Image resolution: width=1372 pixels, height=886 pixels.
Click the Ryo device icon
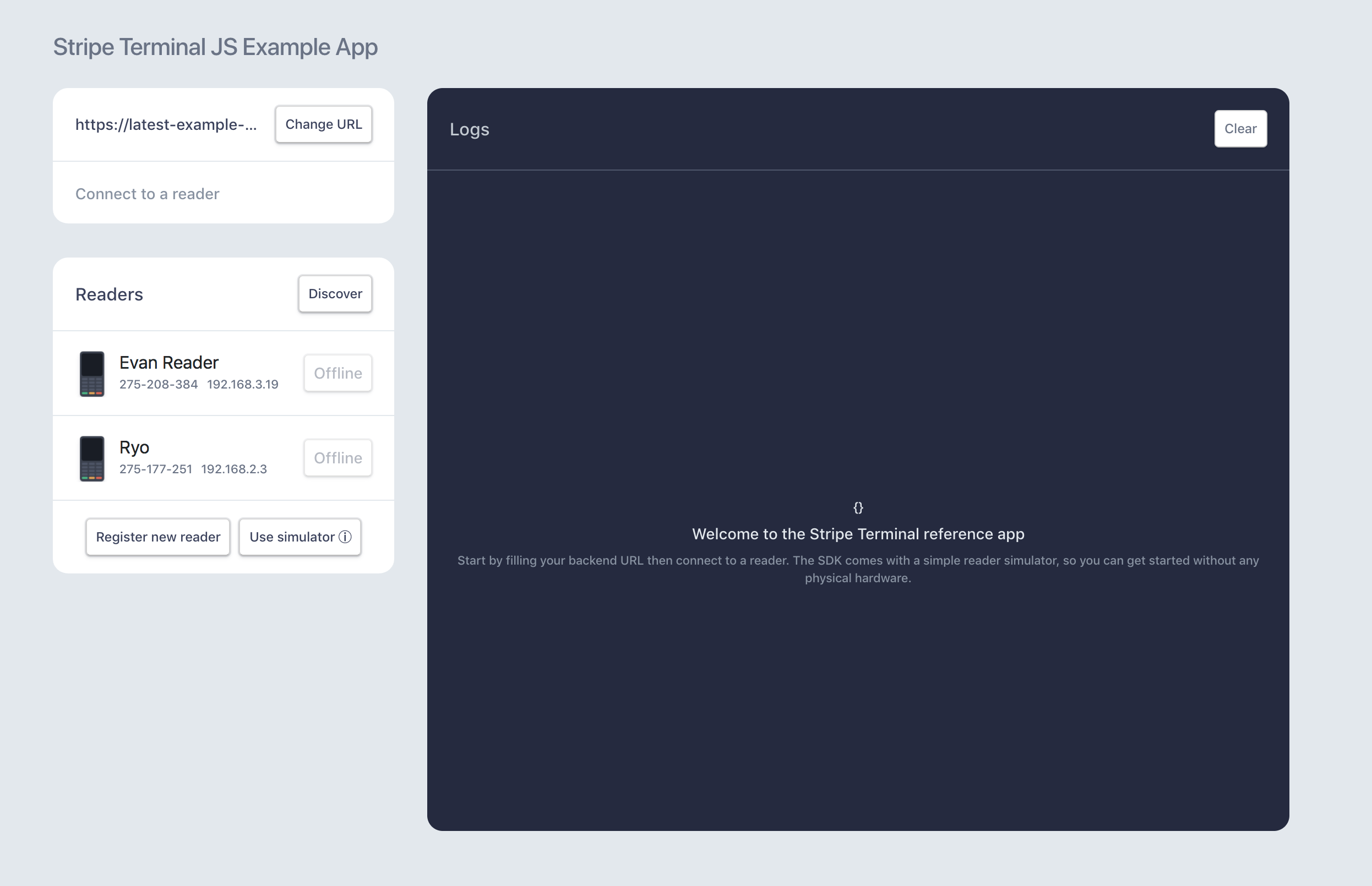94,458
